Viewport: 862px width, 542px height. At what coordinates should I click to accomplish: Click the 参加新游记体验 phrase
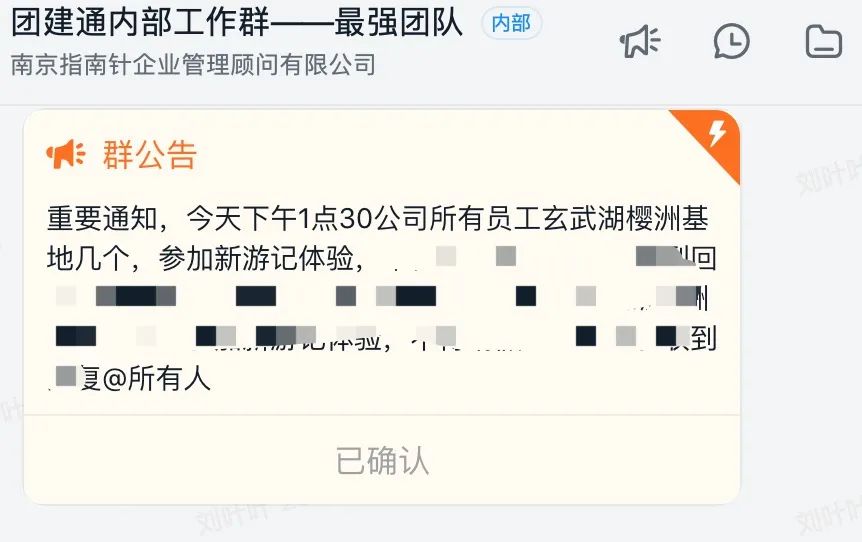(x=256, y=258)
